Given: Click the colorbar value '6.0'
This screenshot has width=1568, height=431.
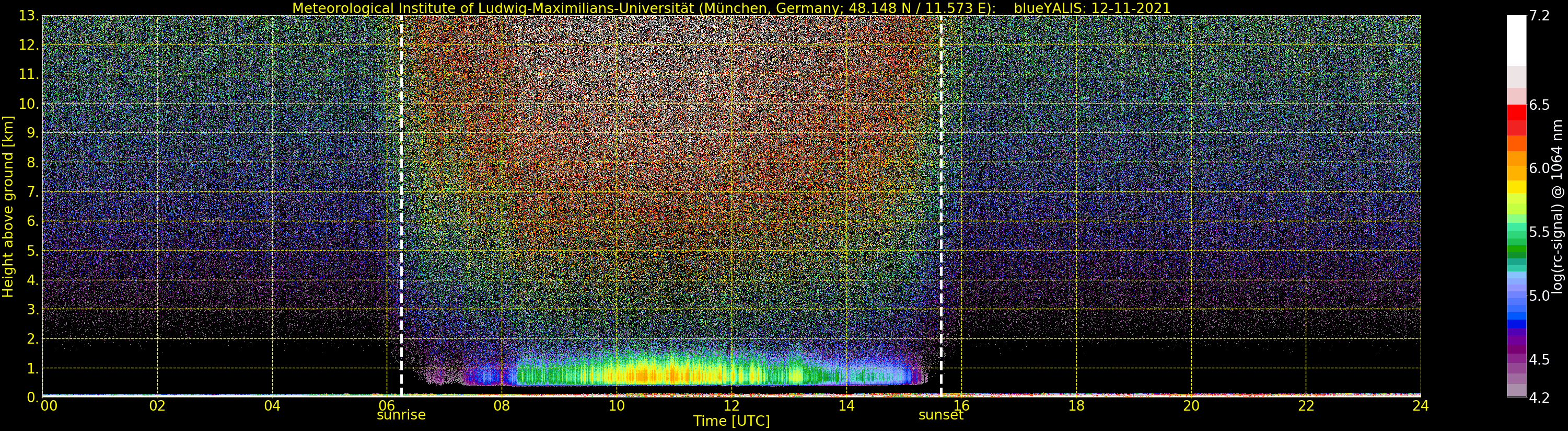Looking at the screenshot, I should point(1539,168).
